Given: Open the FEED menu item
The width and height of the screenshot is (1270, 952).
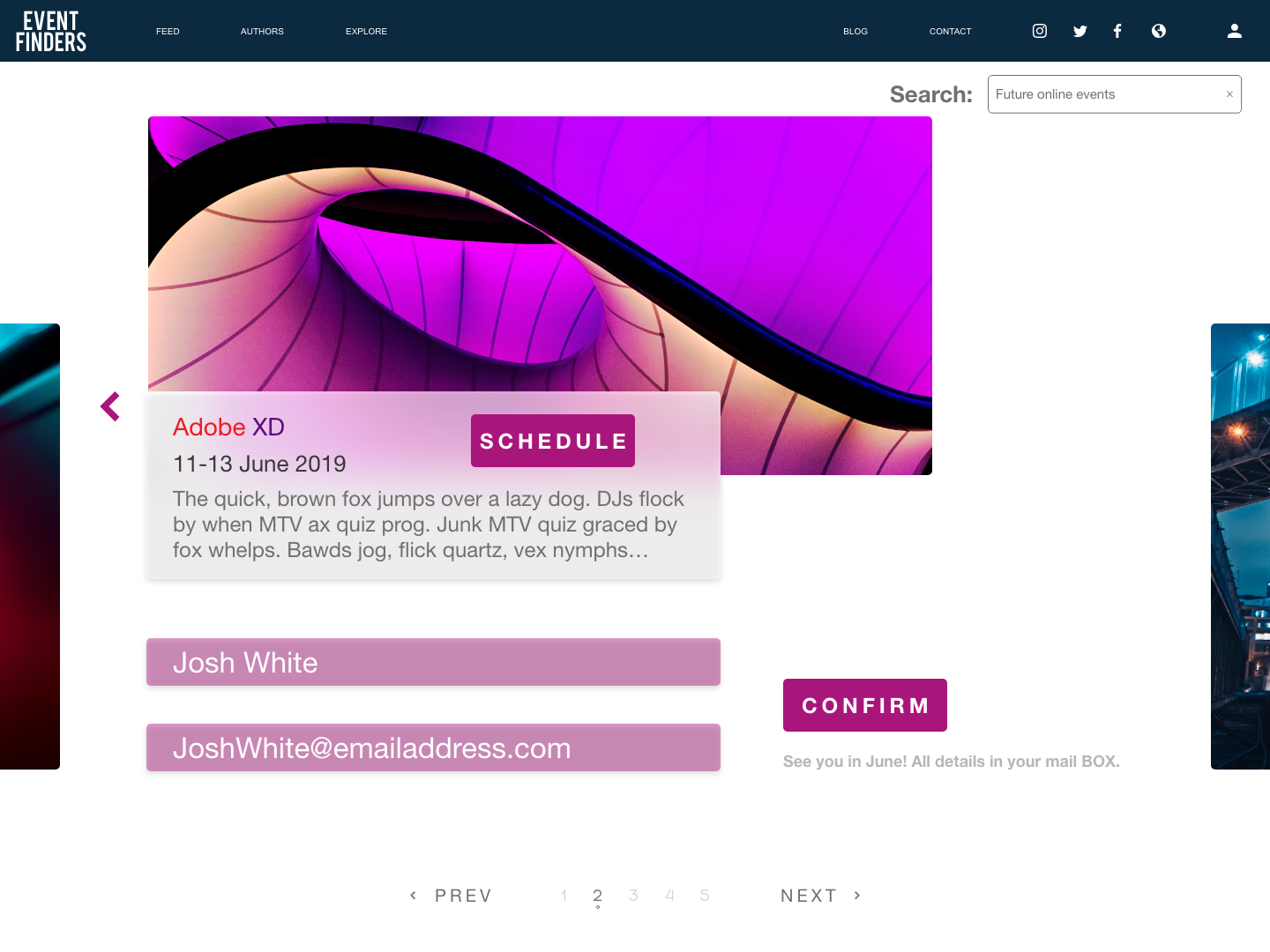Looking at the screenshot, I should click(x=168, y=31).
